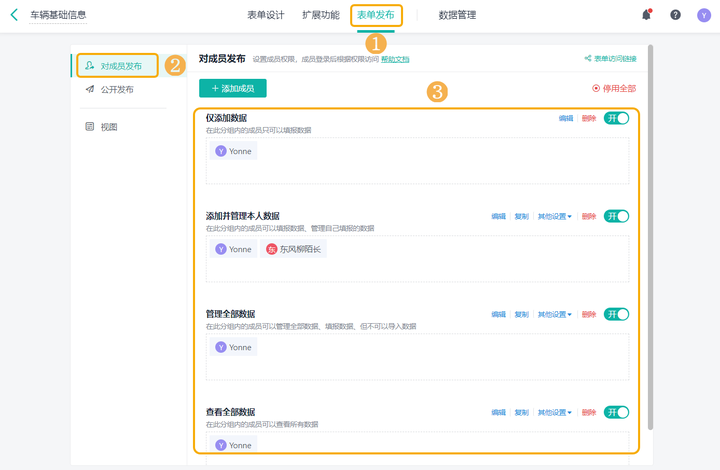Screen dimensions: 720x470
Task: Click the 表单访问链接 share icon
Action: coord(588,59)
